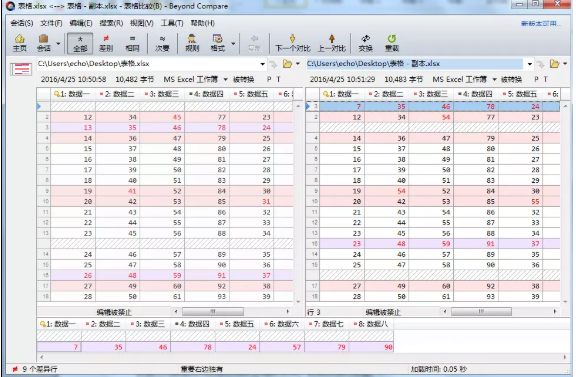Toggle 差别 show differences only
This screenshot has width=576, height=377.
(106, 43)
